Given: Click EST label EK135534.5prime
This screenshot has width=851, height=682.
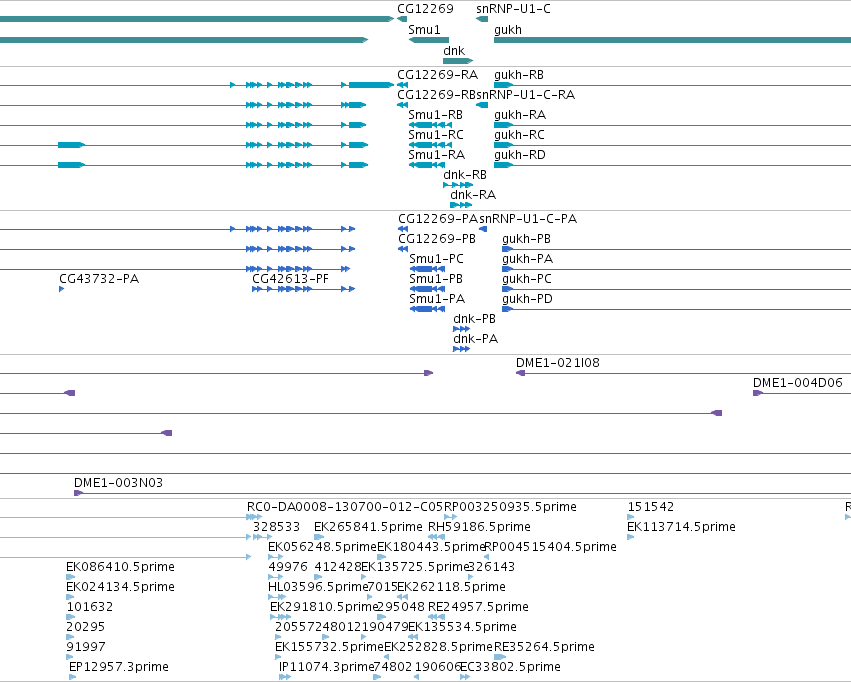Looking at the screenshot, I should [x=462, y=627].
